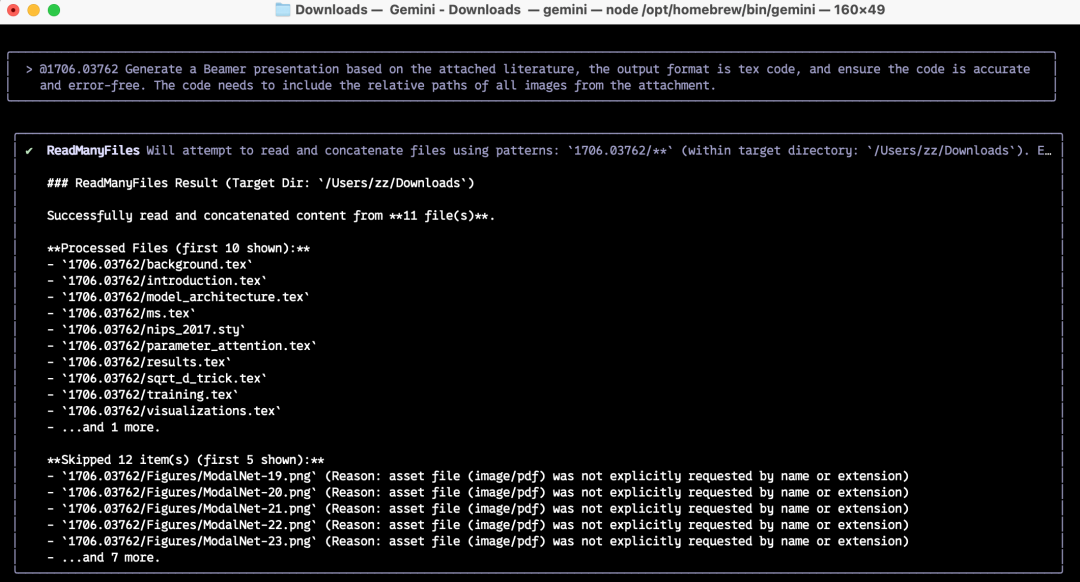
Task: Click the window title text 'Gemini - Downloads'
Action: pos(455,10)
